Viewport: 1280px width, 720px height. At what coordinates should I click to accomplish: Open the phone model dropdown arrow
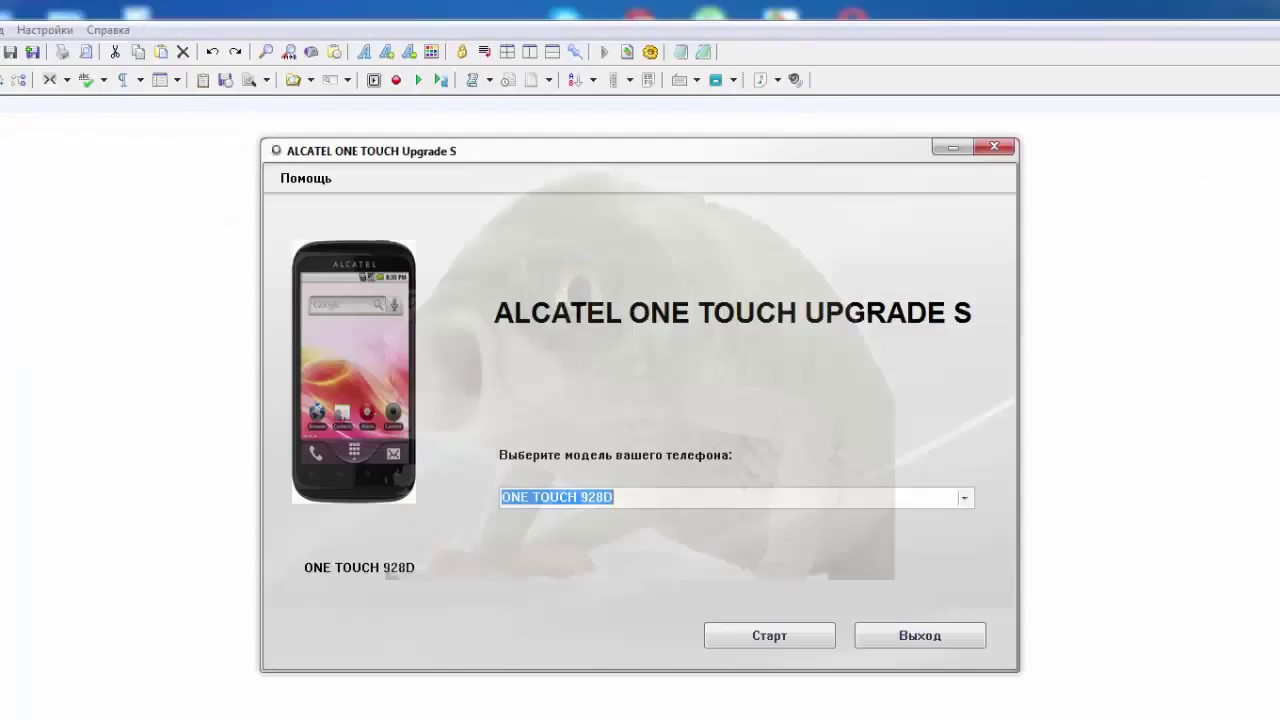click(x=964, y=497)
